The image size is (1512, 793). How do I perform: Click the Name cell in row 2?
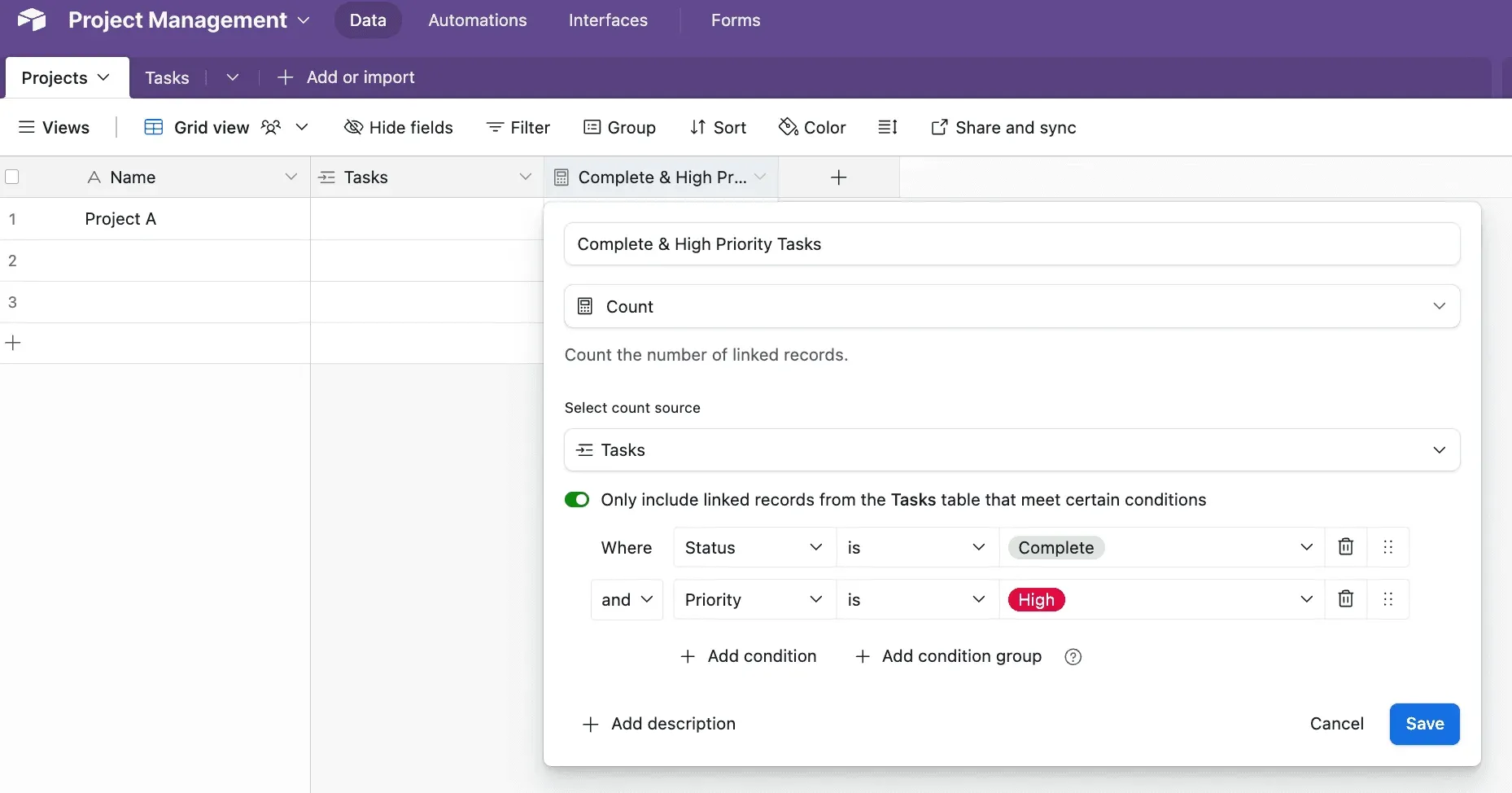click(x=155, y=261)
